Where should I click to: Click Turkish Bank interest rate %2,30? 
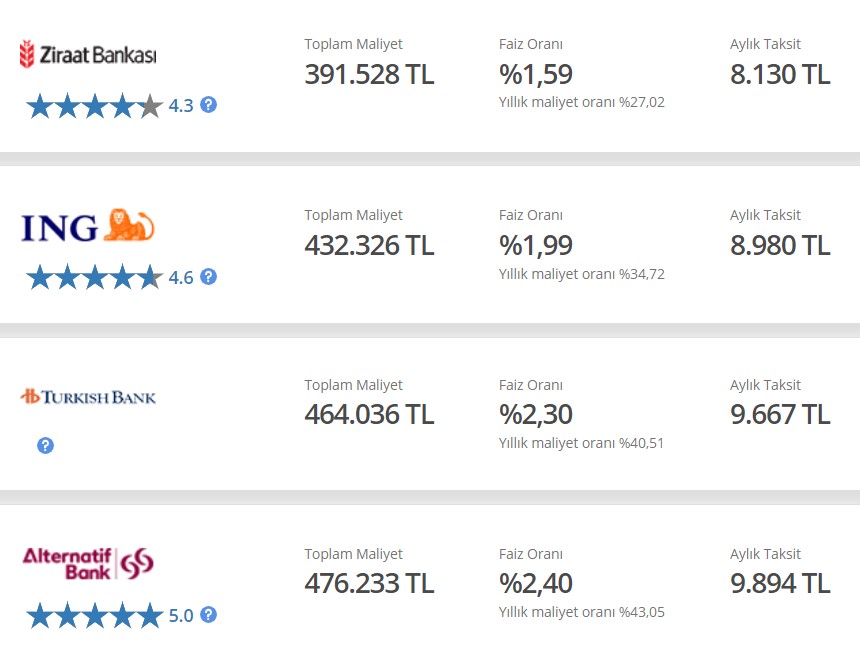tap(536, 415)
